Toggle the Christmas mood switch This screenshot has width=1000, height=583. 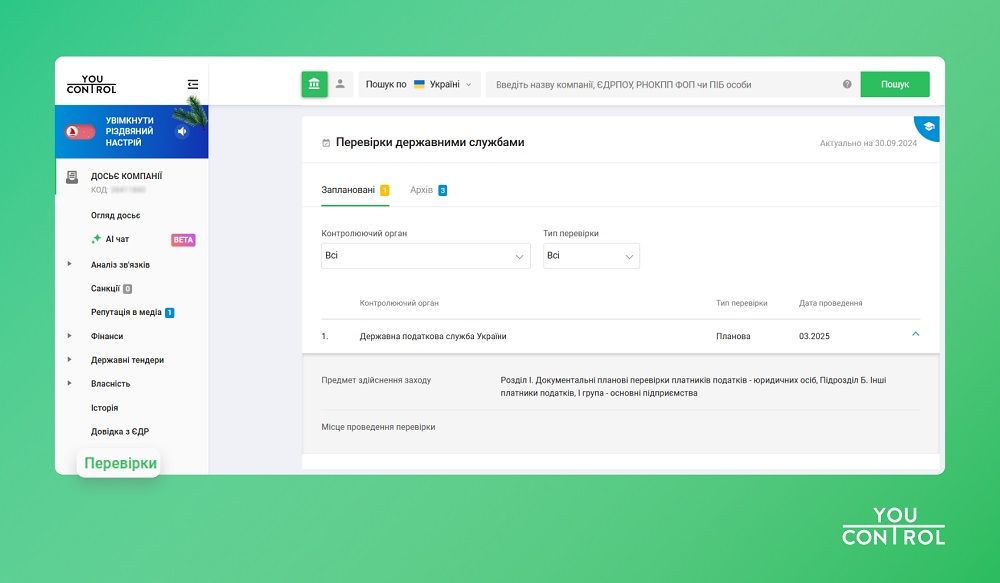tap(80, 131)
